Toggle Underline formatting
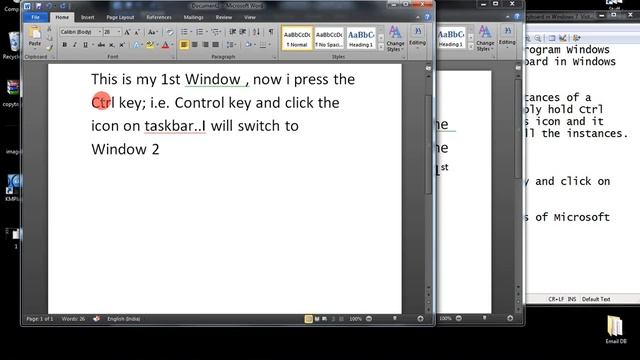Screen dimensions: 640x360 [x=85, y=45]
